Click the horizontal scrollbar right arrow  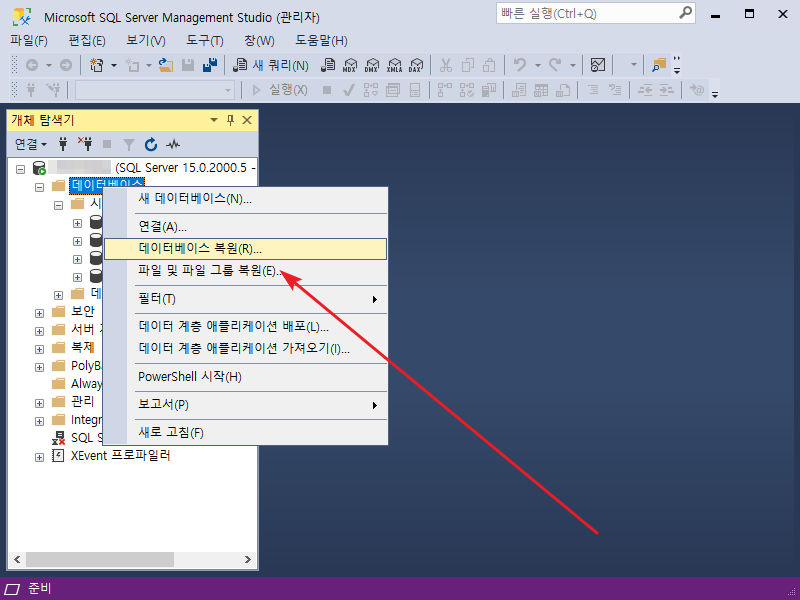pos(247,559)
